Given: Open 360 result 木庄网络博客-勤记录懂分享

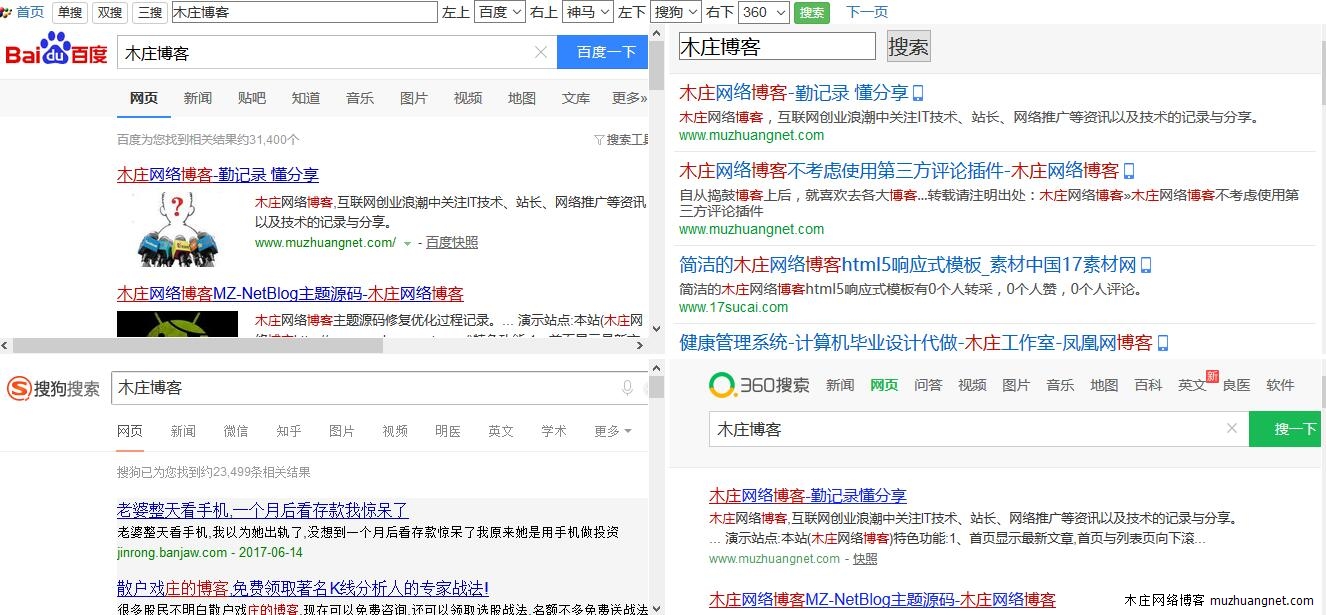Looking at the screenshot, I should point(808,495).
